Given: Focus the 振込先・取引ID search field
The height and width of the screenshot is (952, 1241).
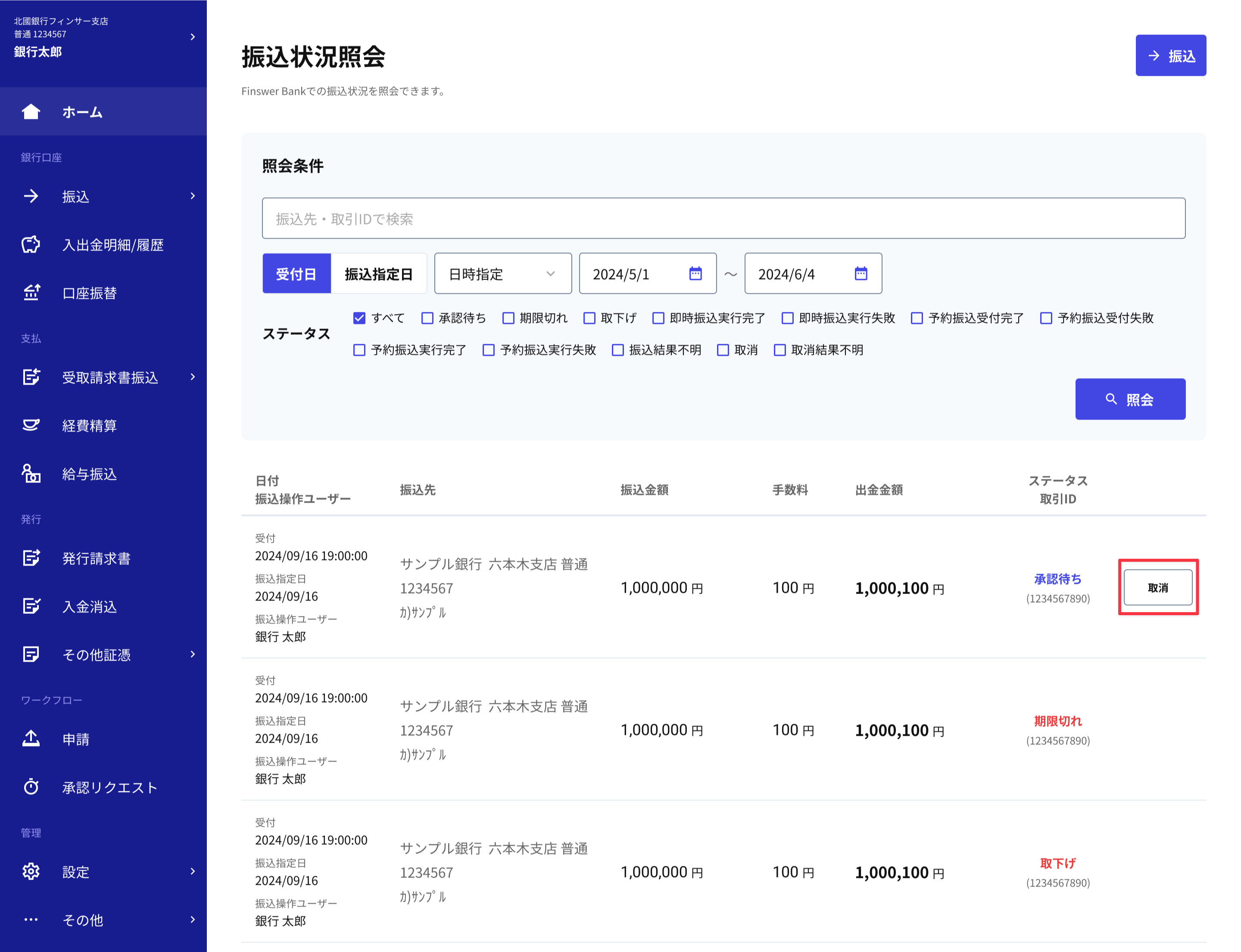Looking at the screenshot, I should [x=723, y=219].
